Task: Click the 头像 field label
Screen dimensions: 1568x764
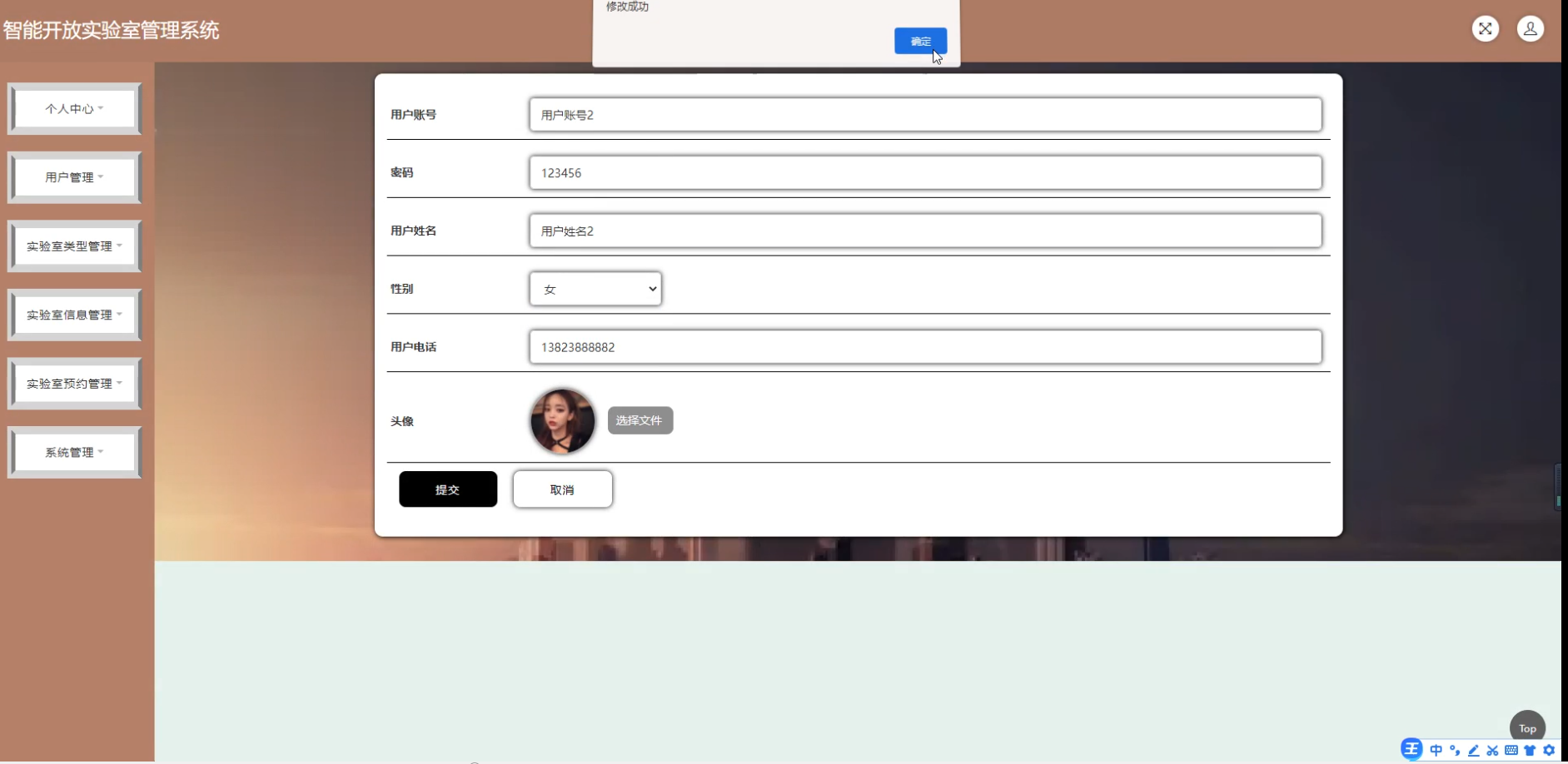Action: click(402, 421)
